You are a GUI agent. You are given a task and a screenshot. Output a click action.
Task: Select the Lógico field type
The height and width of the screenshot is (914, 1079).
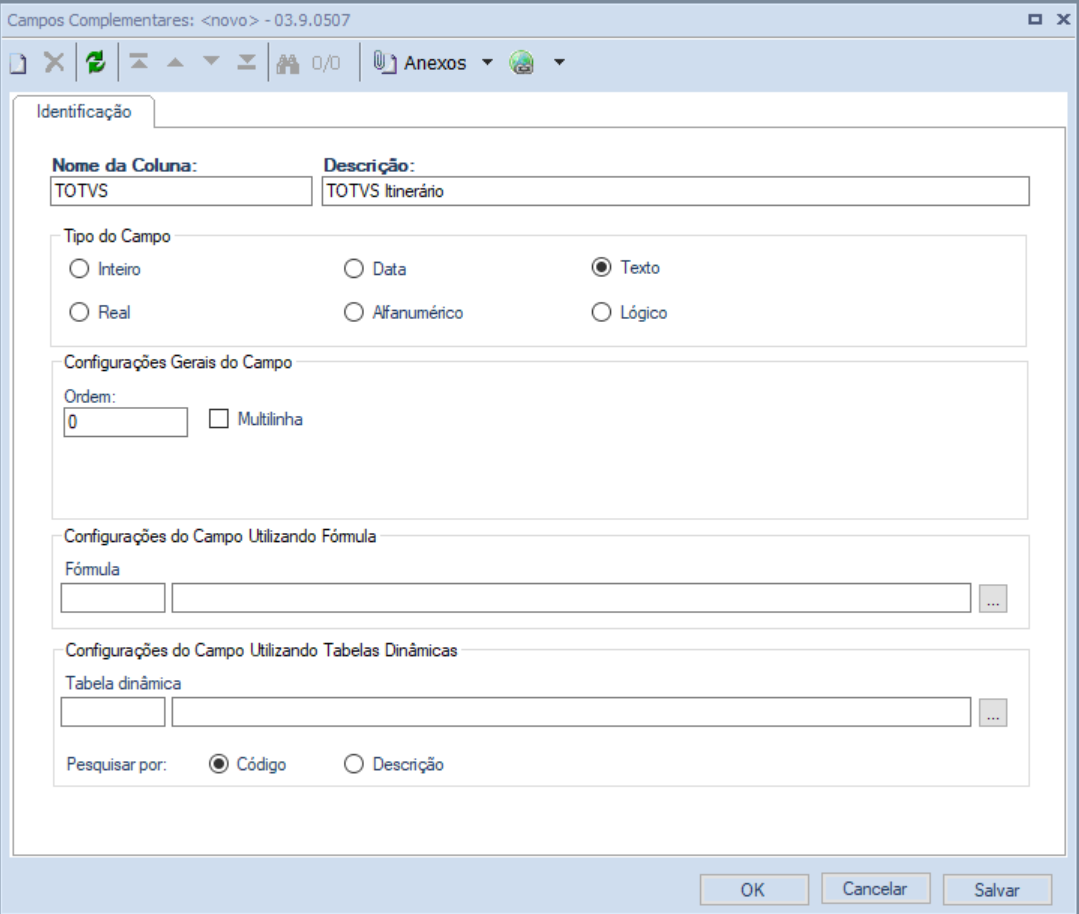click(x=630, y=312)
